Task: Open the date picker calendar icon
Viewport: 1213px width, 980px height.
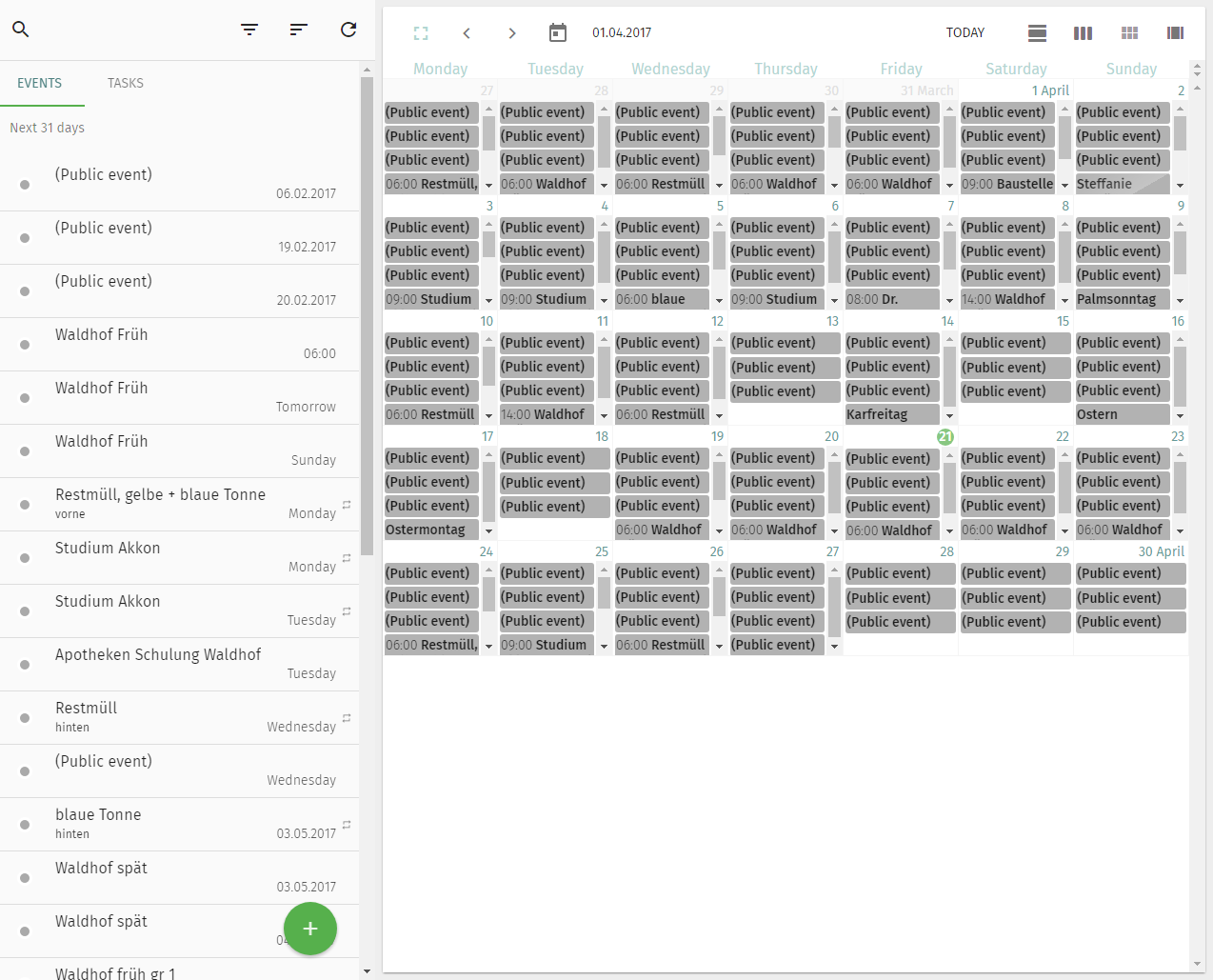Action: (x=558, y=33)
